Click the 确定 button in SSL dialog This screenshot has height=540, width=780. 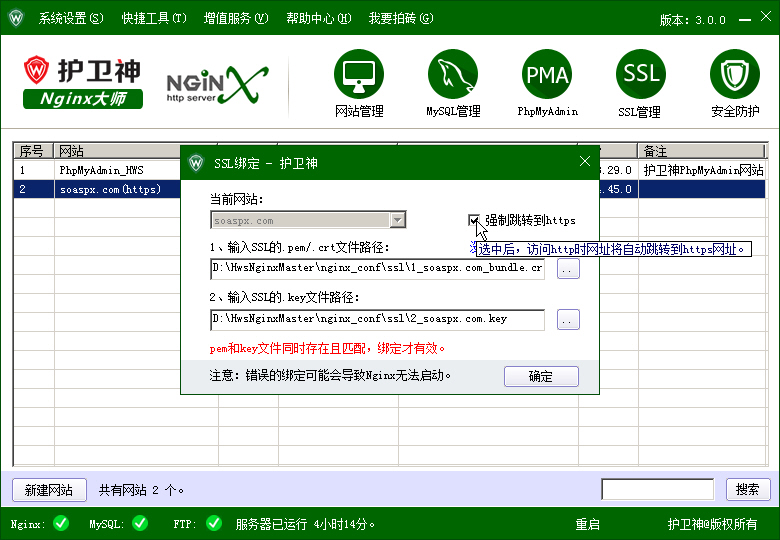point(540,376)
